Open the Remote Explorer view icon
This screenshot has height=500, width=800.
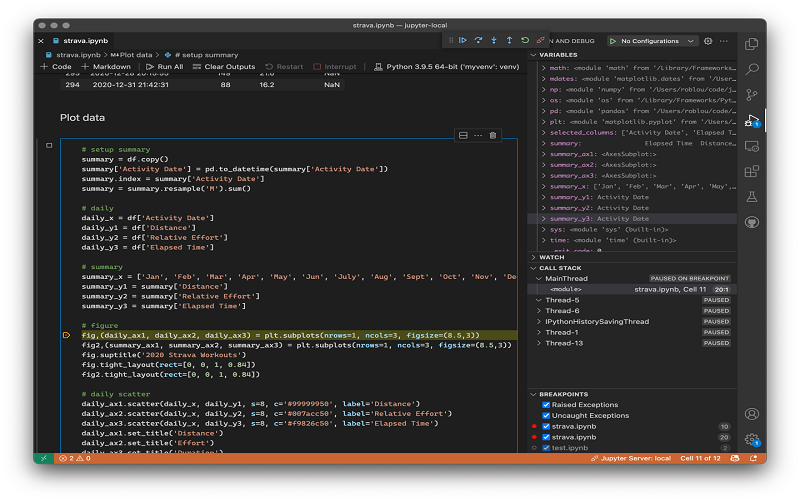[x=752, y=146]
